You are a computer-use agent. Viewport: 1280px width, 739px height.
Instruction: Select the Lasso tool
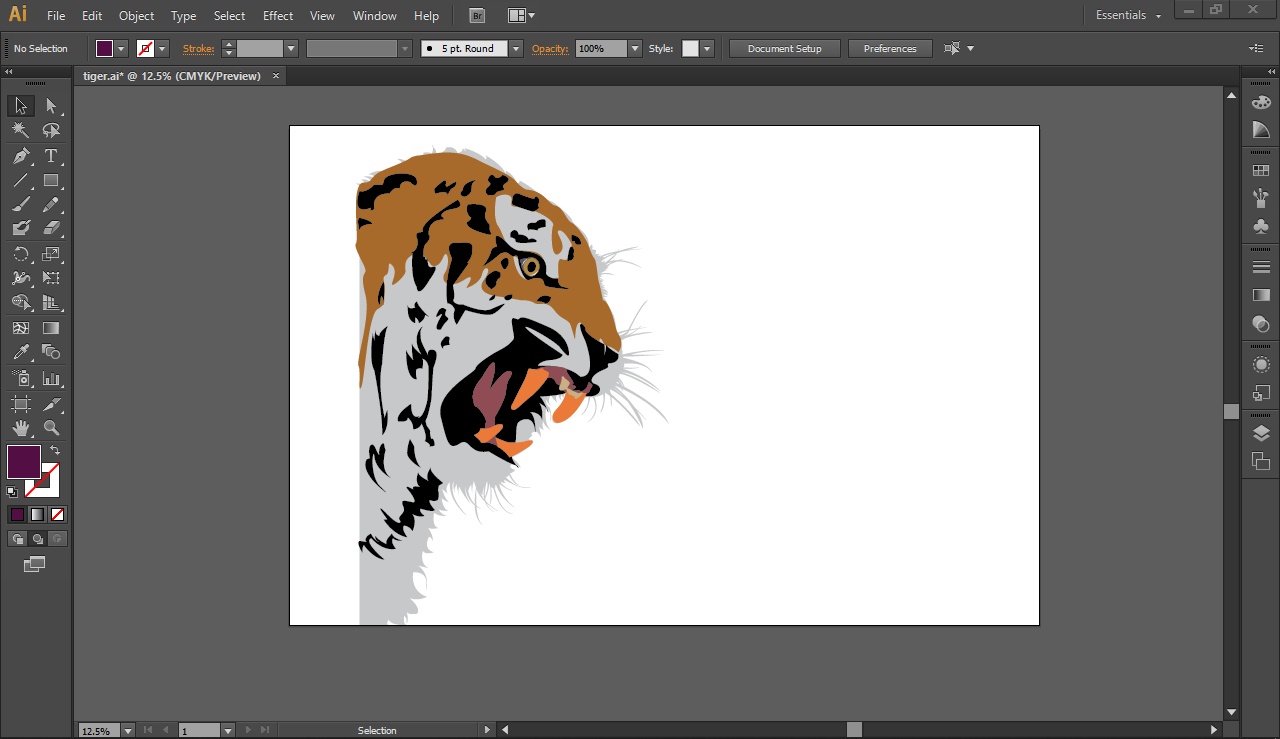pos(51,131)
